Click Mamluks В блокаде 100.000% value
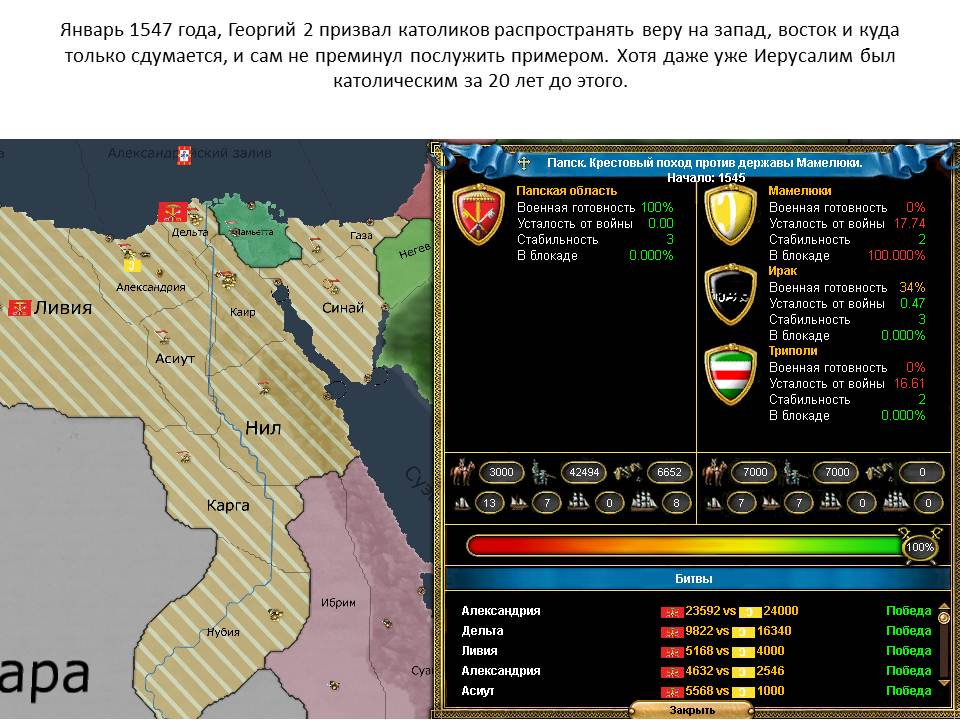 click(x=896, y=256)
